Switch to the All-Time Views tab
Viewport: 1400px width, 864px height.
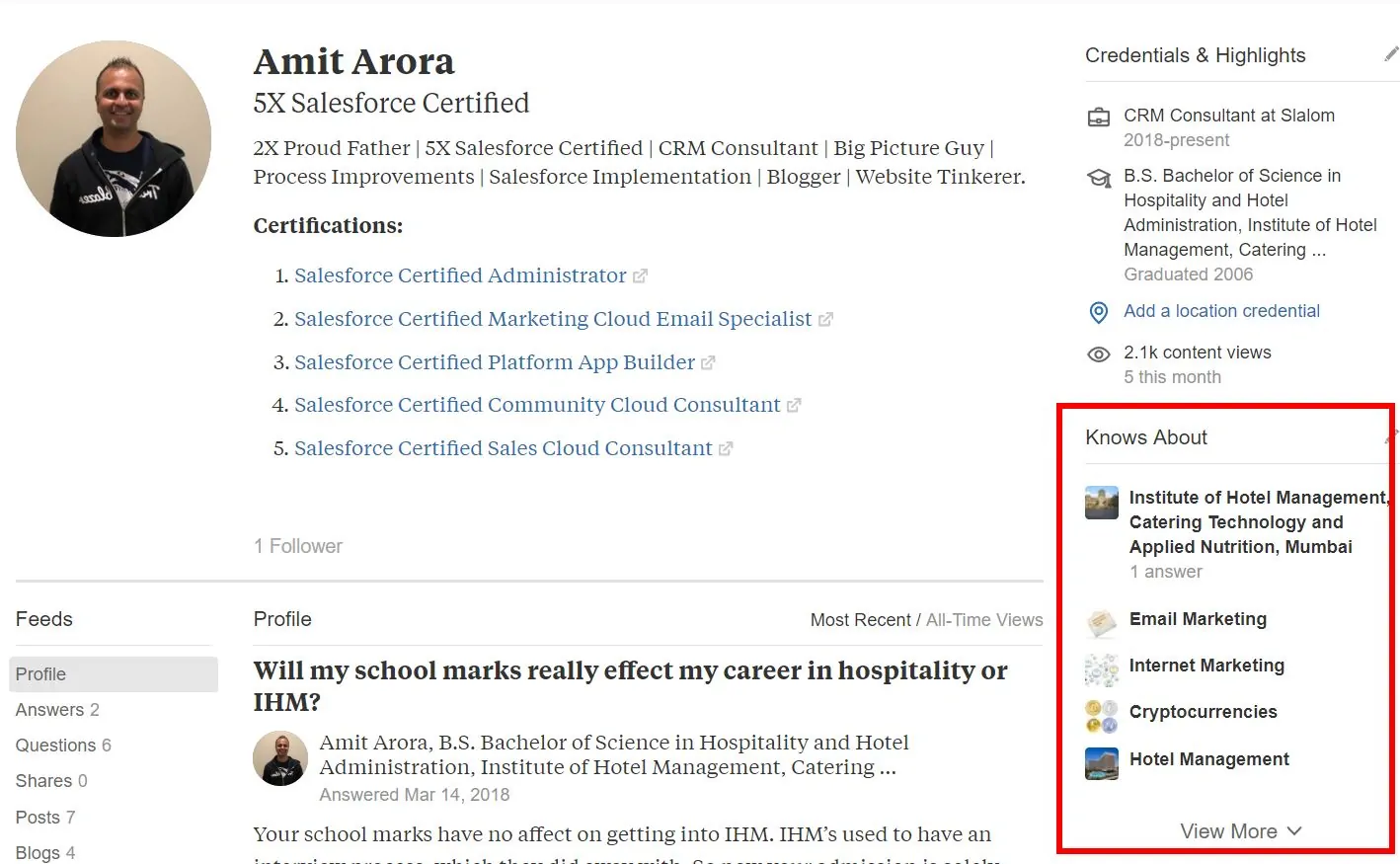(984, 620)
